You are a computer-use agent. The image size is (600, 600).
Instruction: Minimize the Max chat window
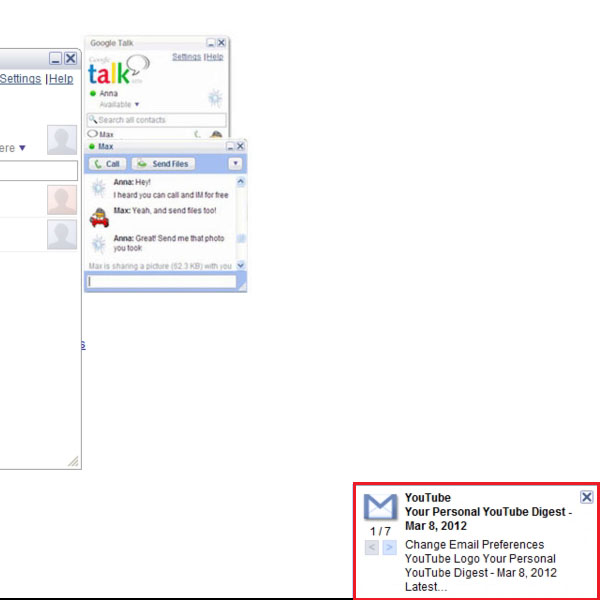pyautogui.click(x=230, y=146)
